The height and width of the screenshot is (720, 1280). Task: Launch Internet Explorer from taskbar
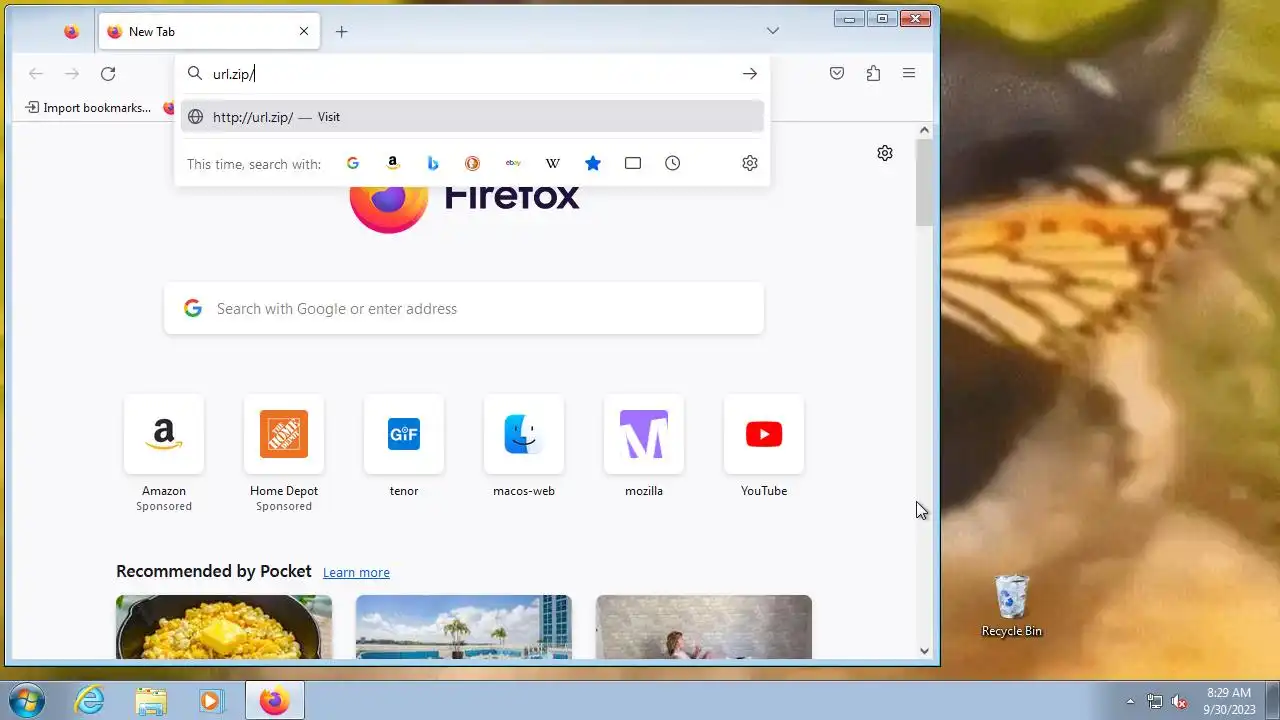coord(90,700)
